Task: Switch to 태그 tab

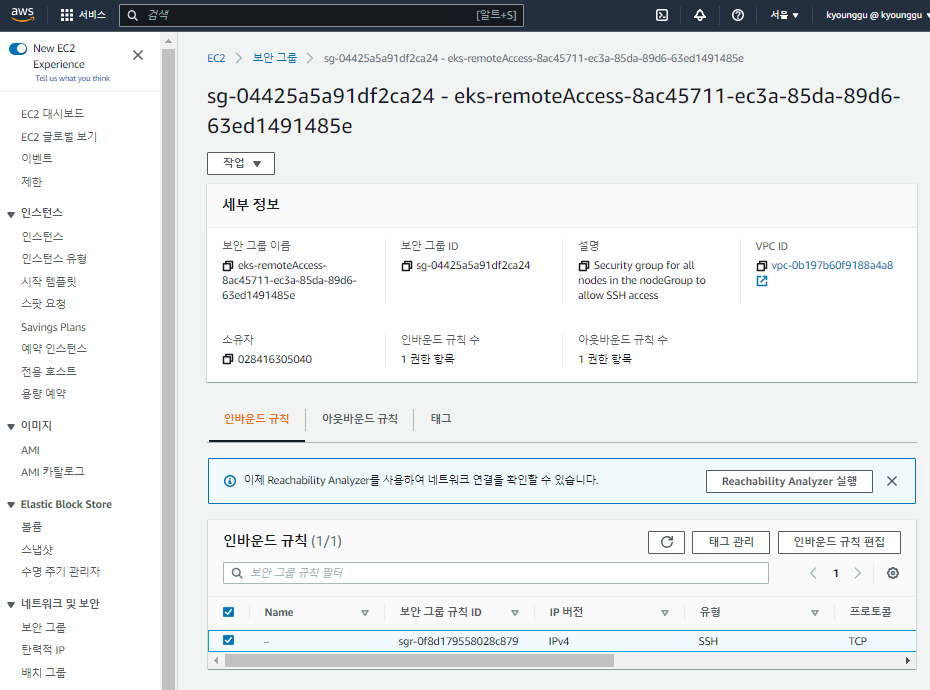Action: click(441, 419)
